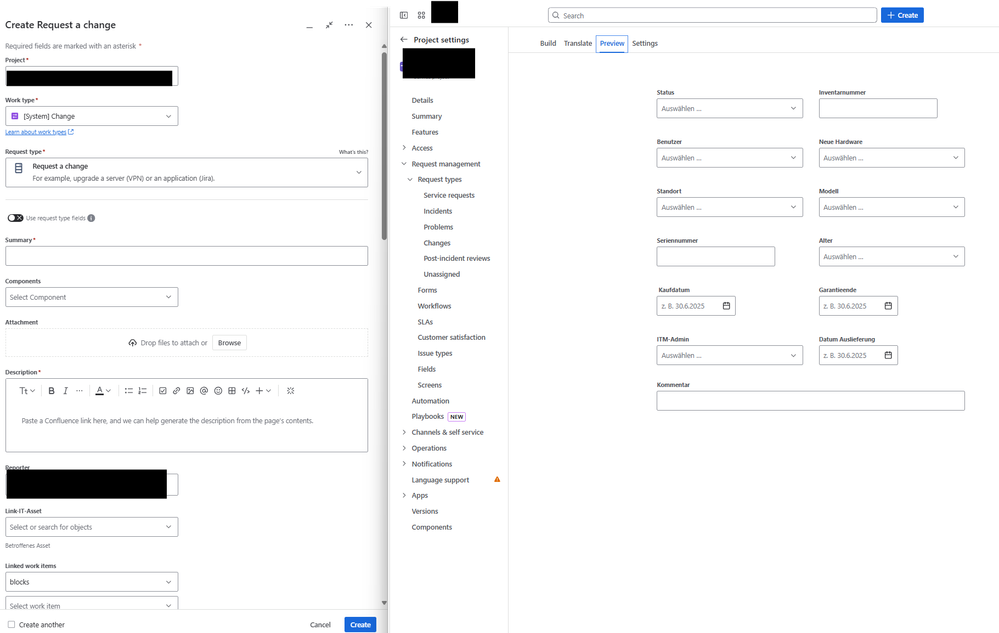Mention a user with the @ icon
The image size is (999, 633).
(x=203, y=390)
